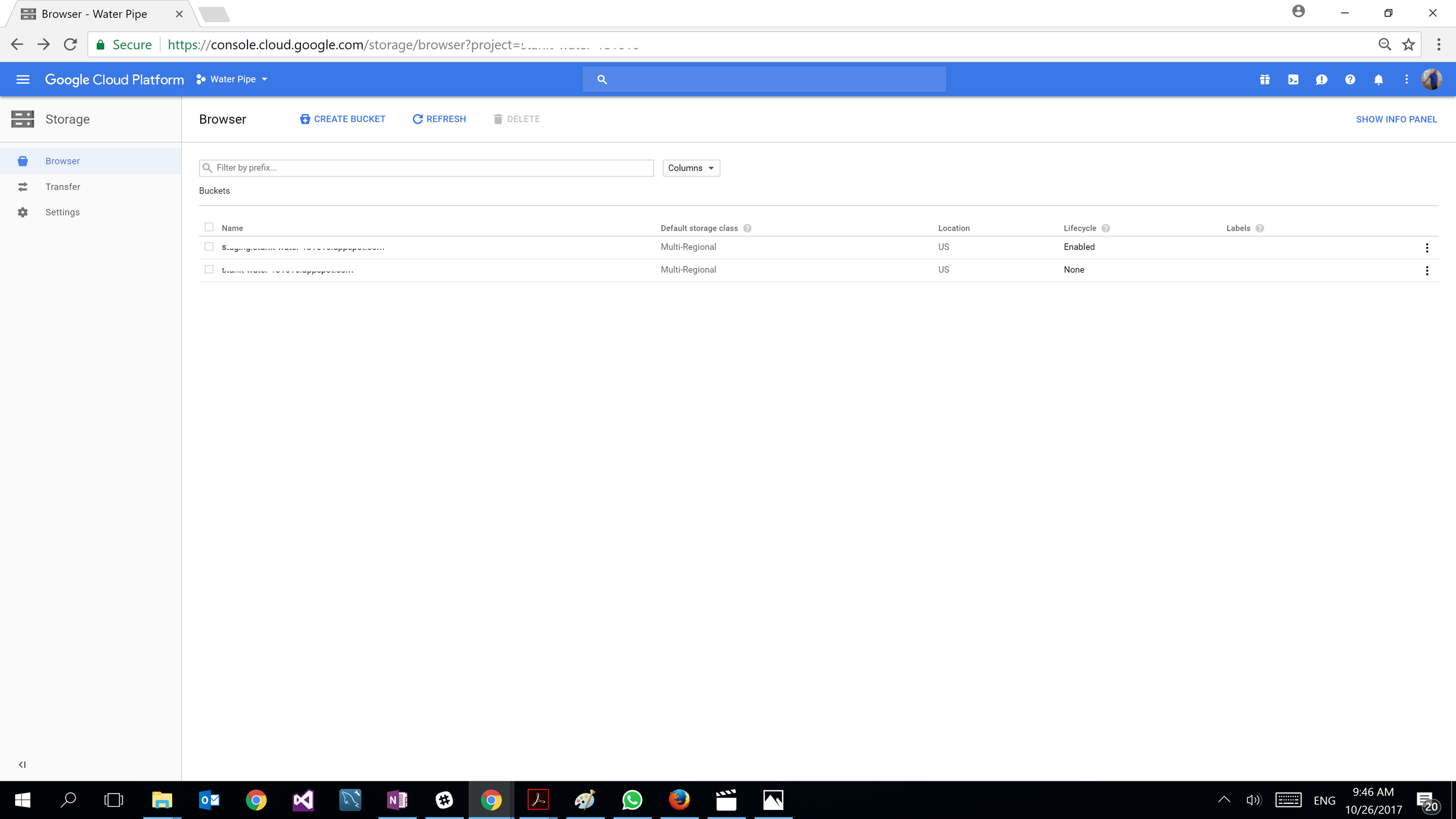Click the Filter by prefix field
Viewport: 1456px width, 819px height.
click(426, 168)
